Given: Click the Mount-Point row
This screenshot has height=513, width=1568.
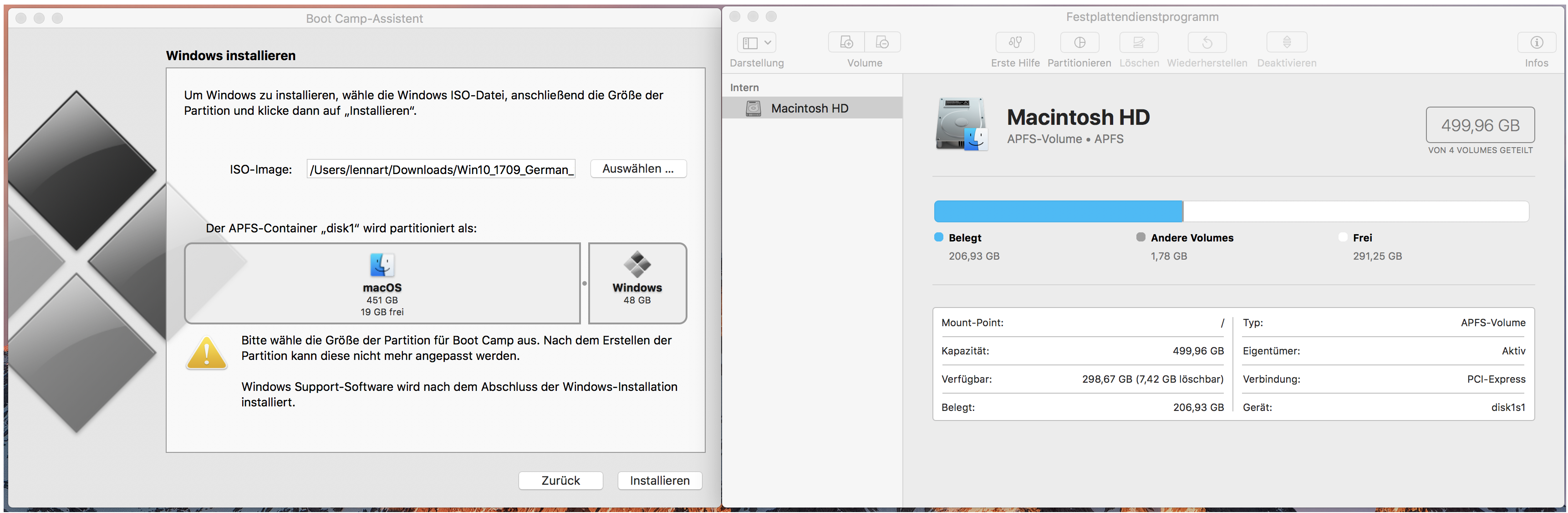Looking at the screenshot, I should tap(1082, 322).
